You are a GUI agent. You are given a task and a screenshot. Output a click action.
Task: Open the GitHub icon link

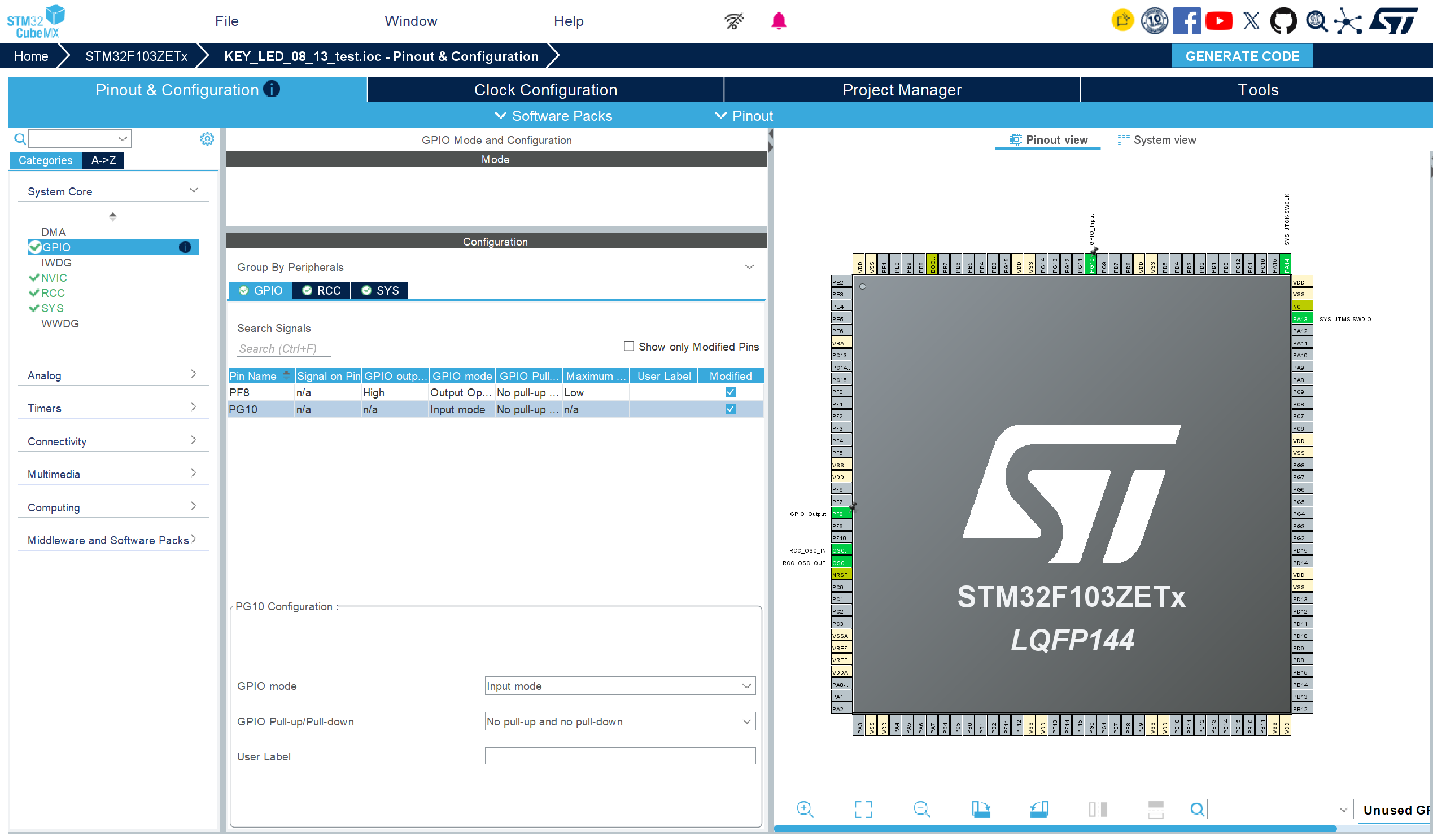[1284, 21]
